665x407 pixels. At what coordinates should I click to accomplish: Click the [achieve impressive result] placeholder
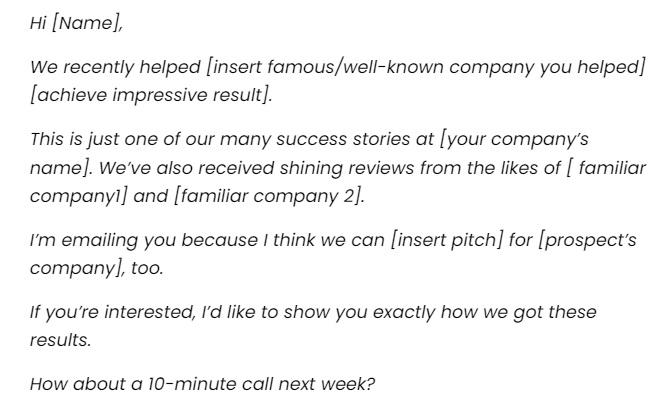point(151,95)
